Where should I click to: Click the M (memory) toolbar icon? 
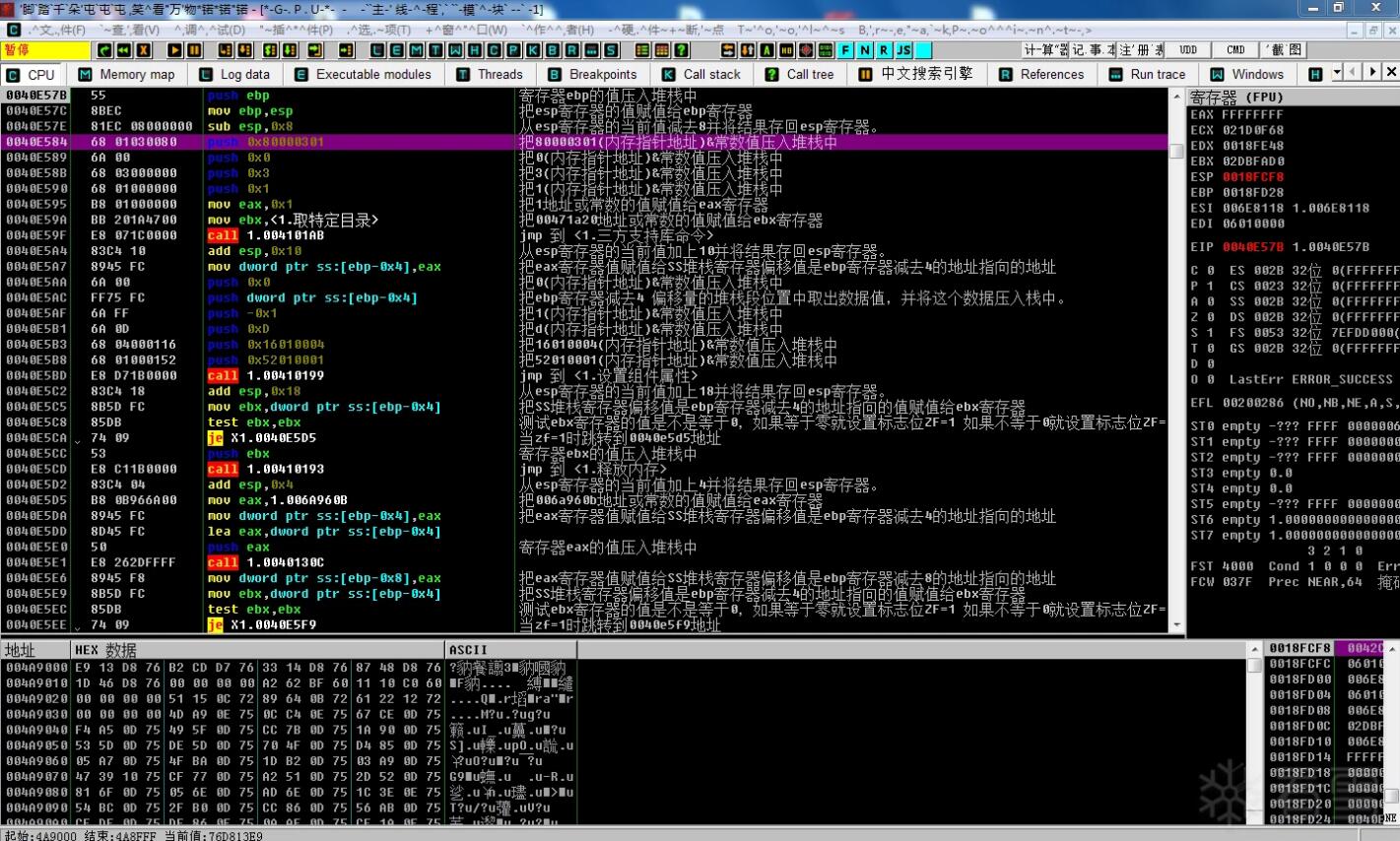pos(417,50)
